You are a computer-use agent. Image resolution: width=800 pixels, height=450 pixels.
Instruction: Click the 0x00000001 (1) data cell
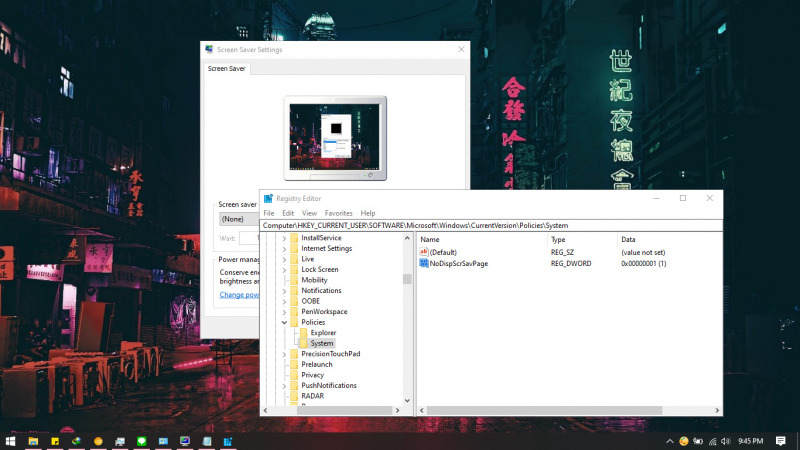click(x=643, y=263)
